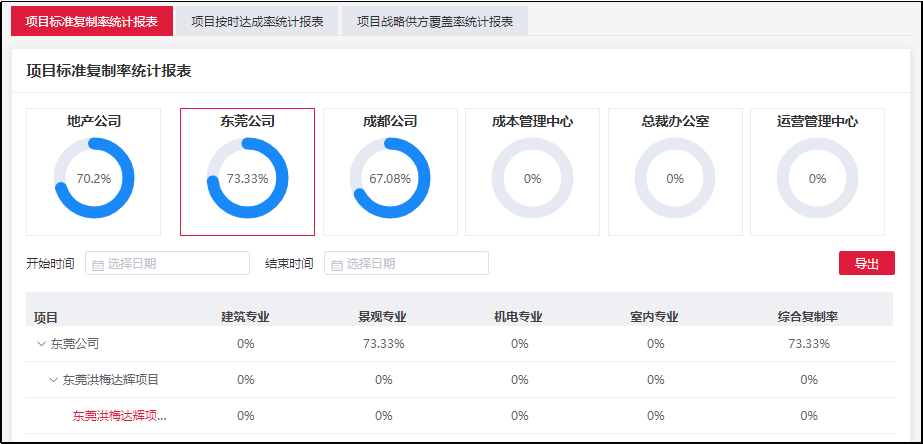Open the 开始时间 date picker
The width and height of the screenshot is (923, 444).
click(x=168, y=263)
